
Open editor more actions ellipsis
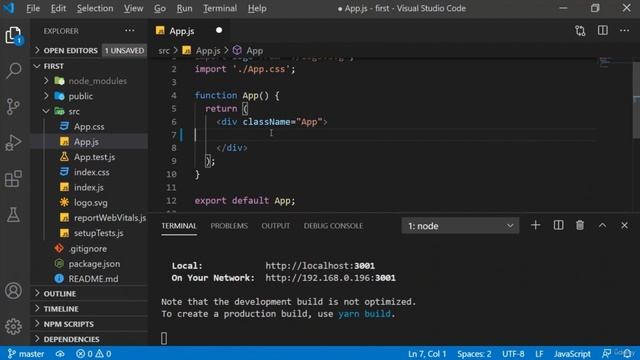pos(624,31)
